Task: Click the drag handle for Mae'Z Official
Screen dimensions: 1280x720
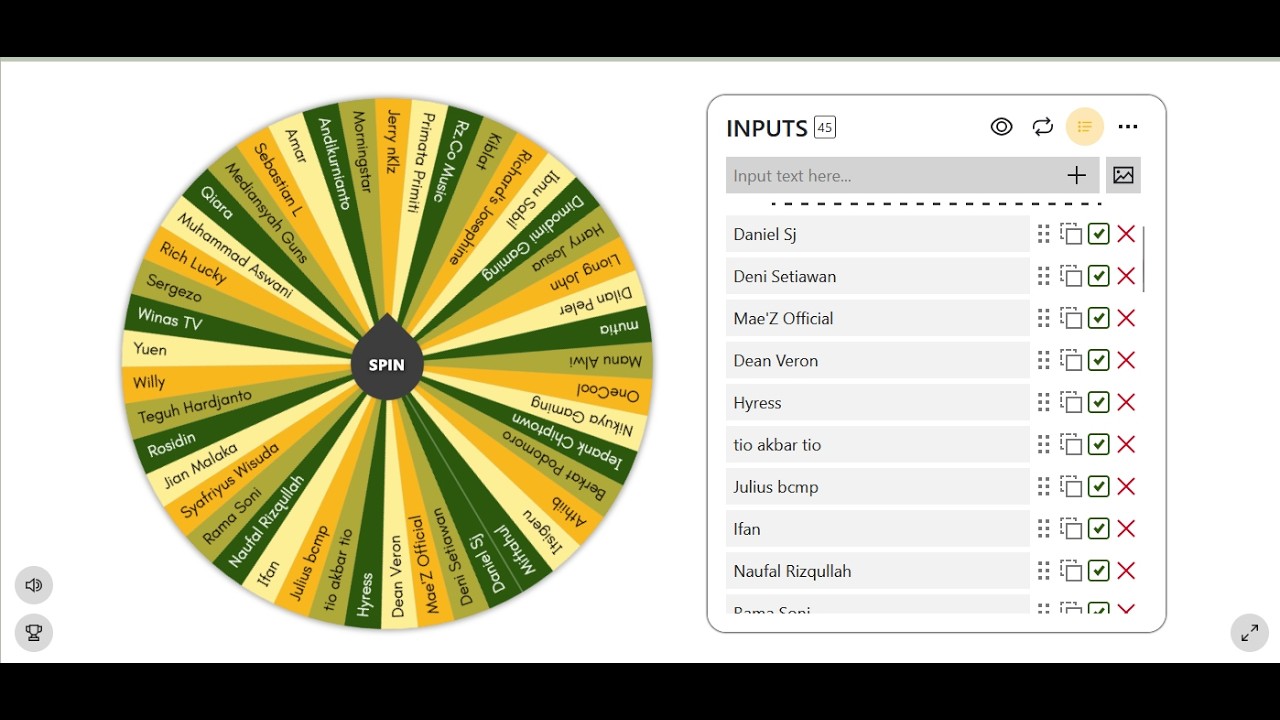Action: pos(1044,318)
